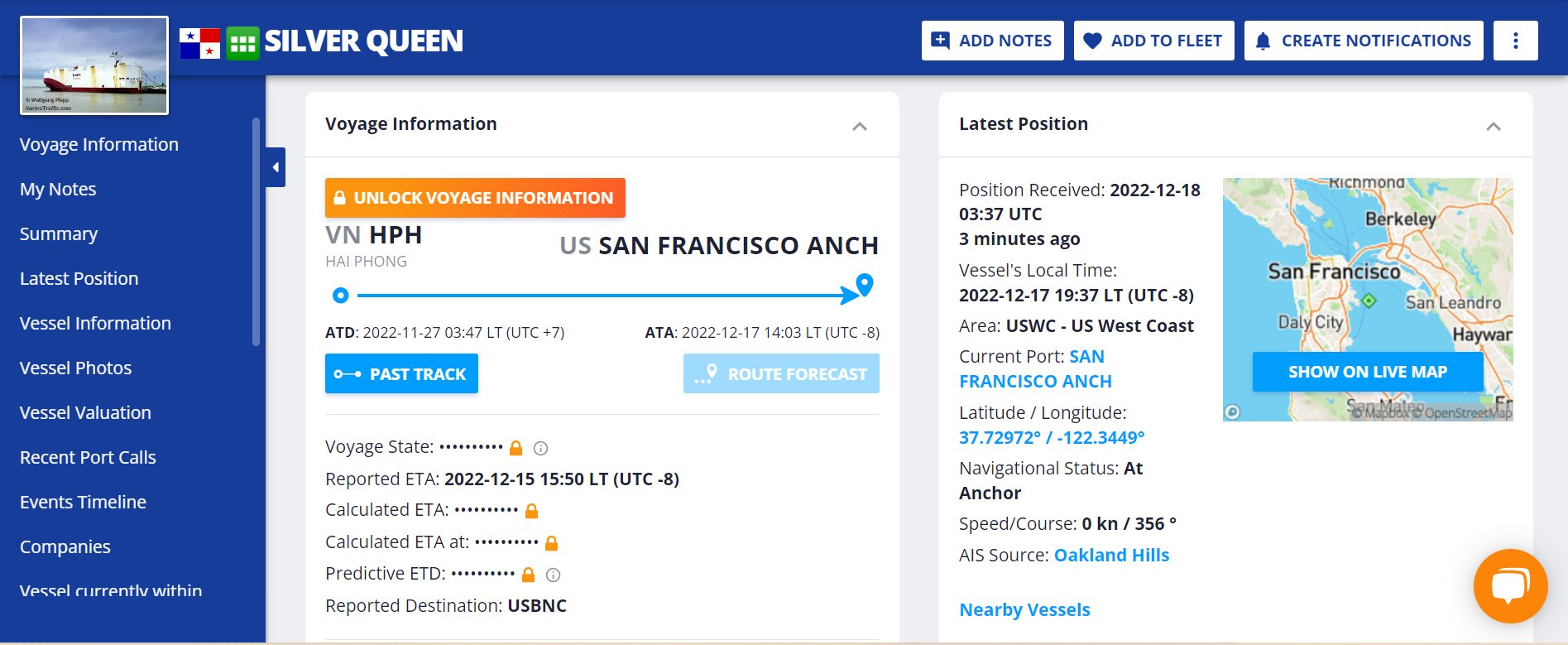The image size is (1568, 645).
Task: Click the Predictive ETD info icon
Action: (x=554, y=575)
